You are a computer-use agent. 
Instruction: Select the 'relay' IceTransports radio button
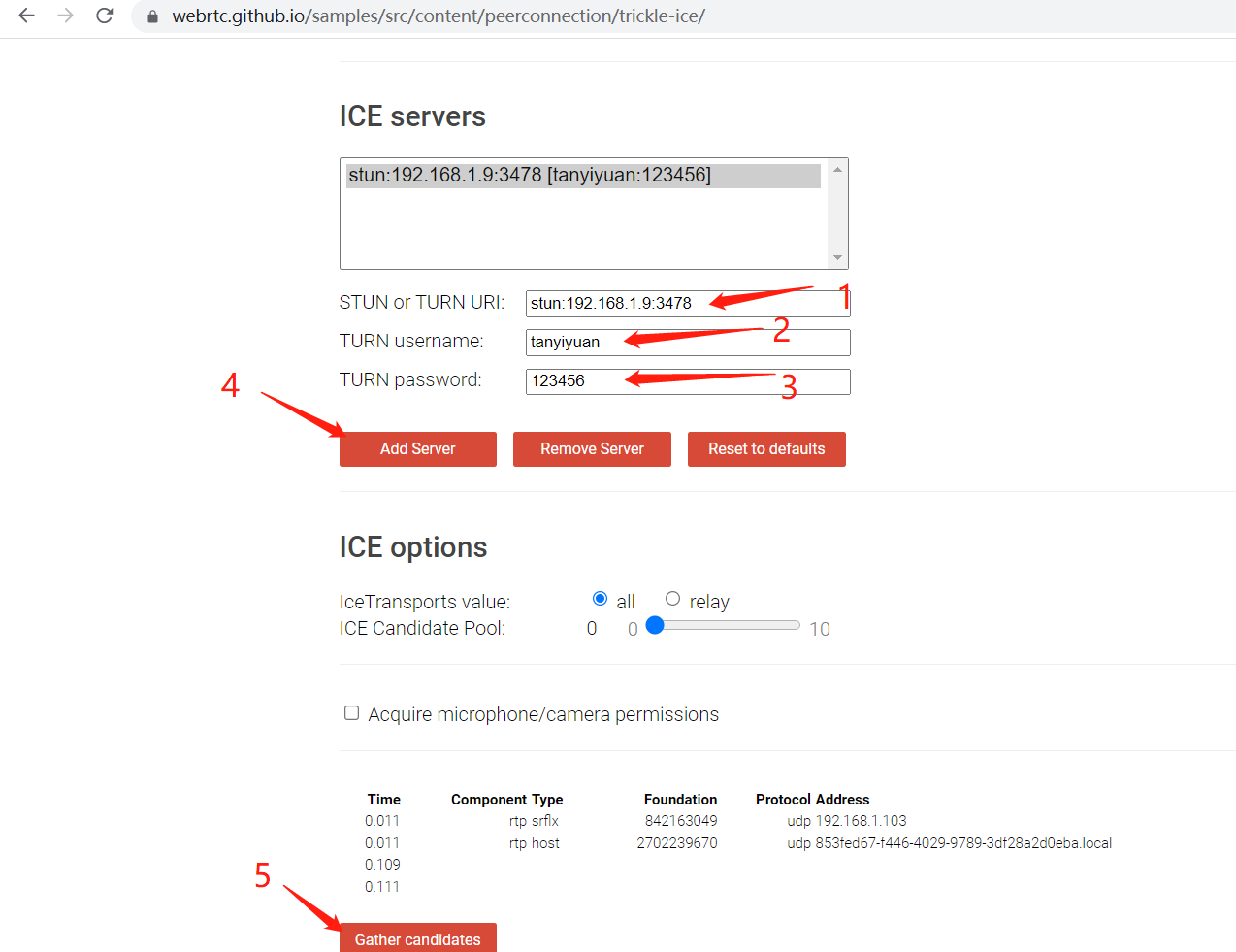[672, 598]
